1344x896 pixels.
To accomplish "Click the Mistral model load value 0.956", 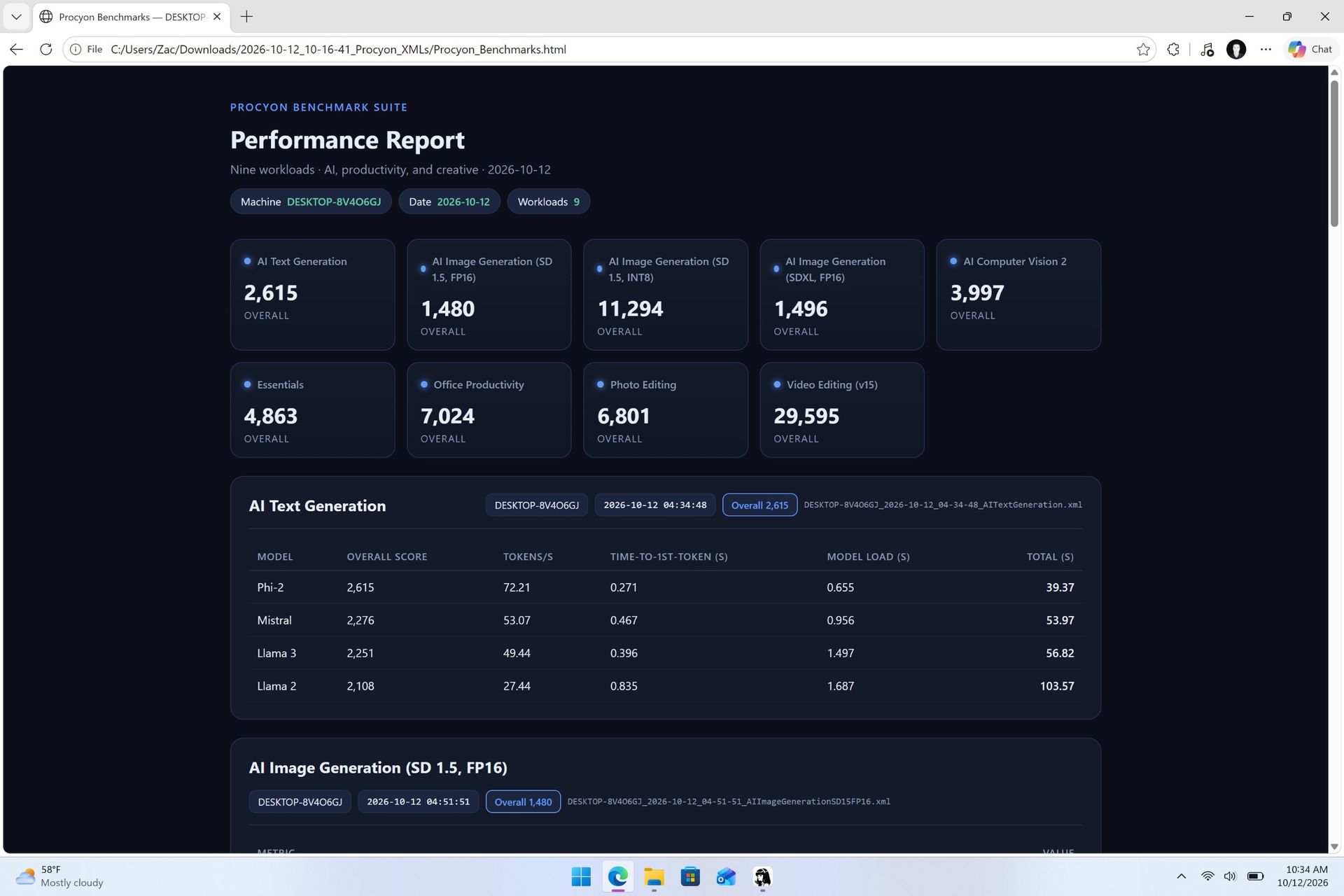I will tap(840, 620).
